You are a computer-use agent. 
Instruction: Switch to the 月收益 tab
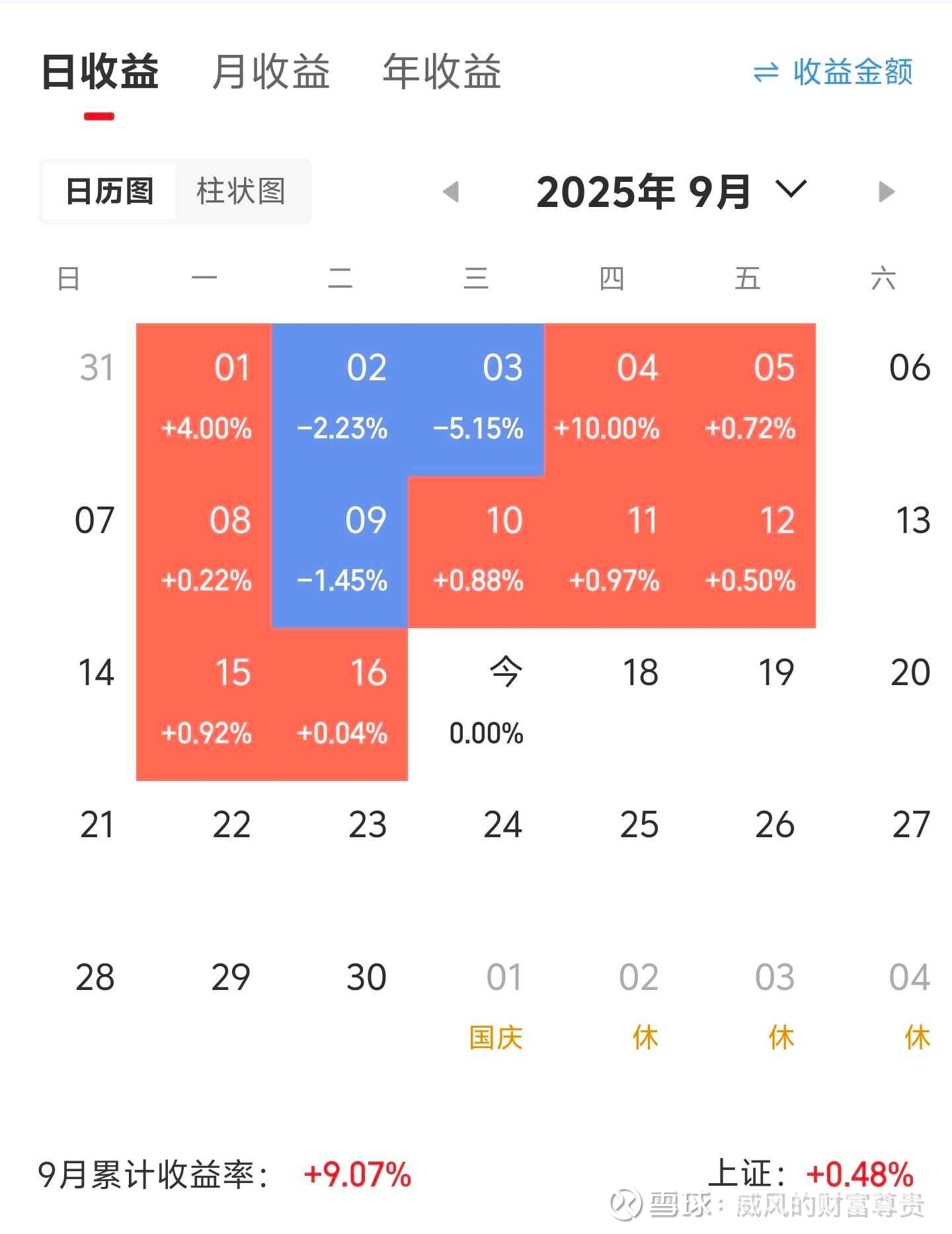pyautogui.click(x=270, y=72)
